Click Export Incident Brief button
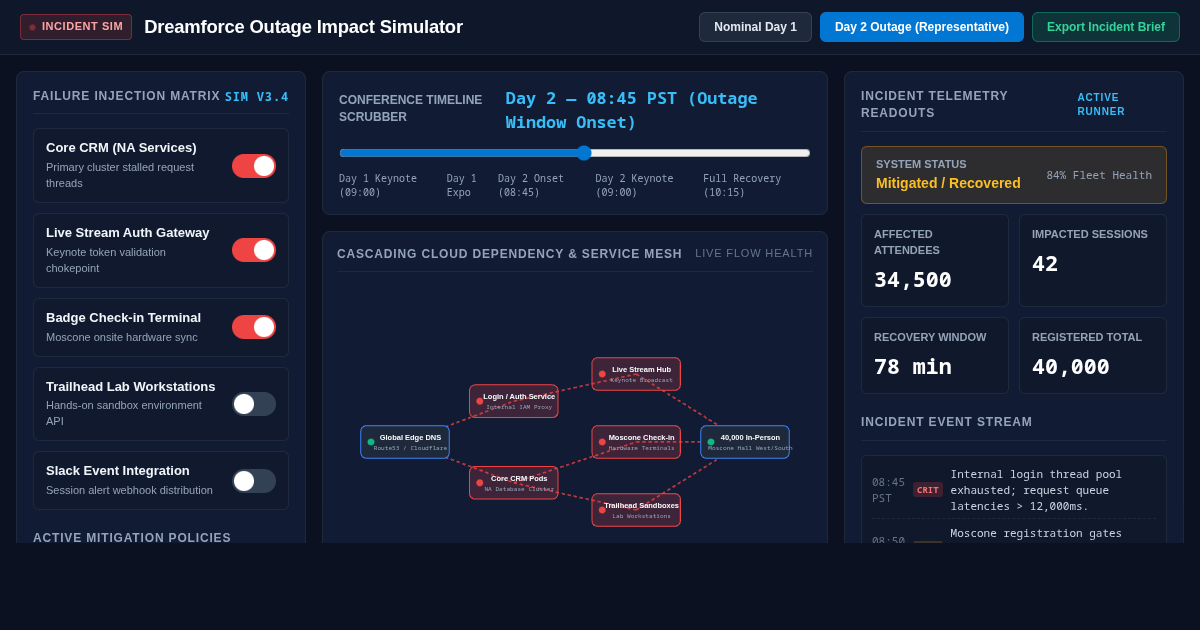Viewport: 1200px width, 630px height. tap(1106, 27)
